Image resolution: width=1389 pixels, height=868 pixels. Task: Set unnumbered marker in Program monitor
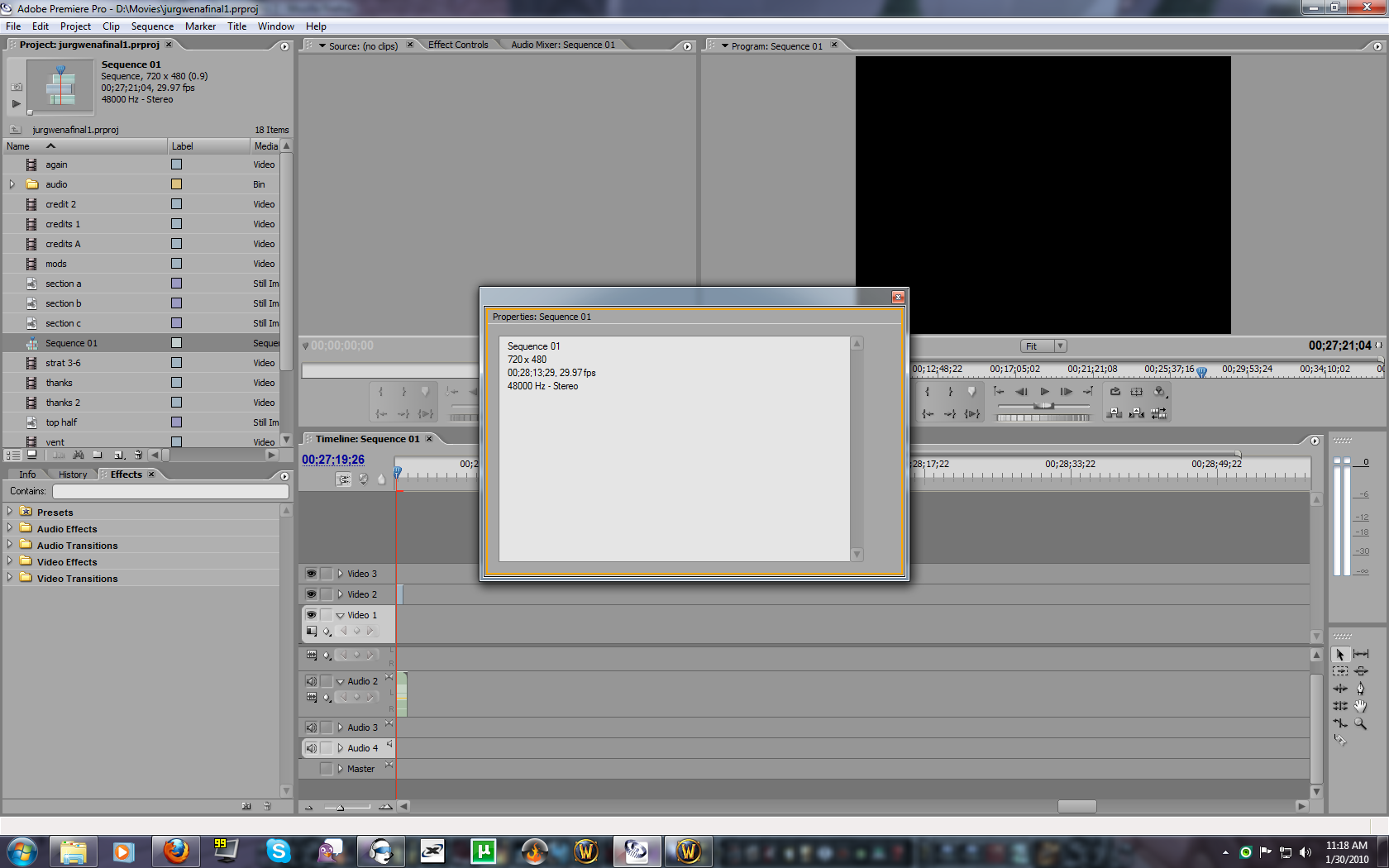click(972, 392)
